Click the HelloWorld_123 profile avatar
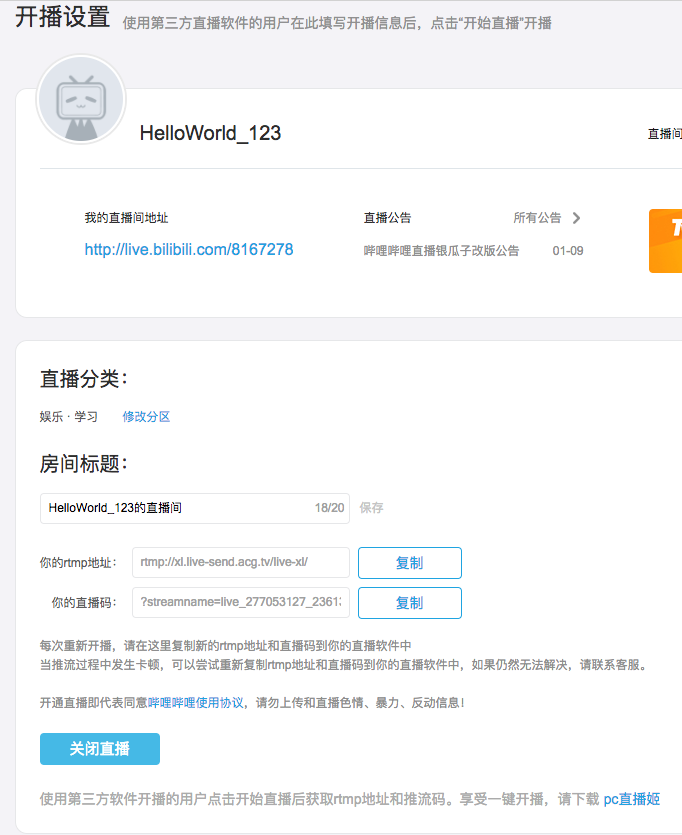Image resolution: width=682 pixels, height=835 pixels. click(81, 100)
